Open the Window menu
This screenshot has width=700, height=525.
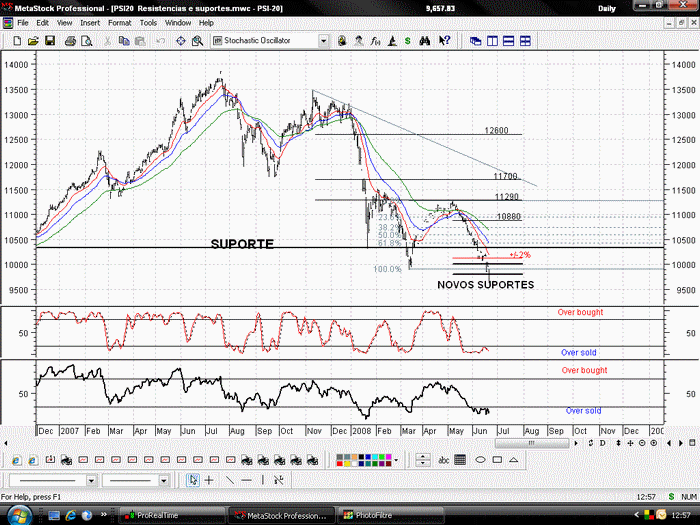178,23
